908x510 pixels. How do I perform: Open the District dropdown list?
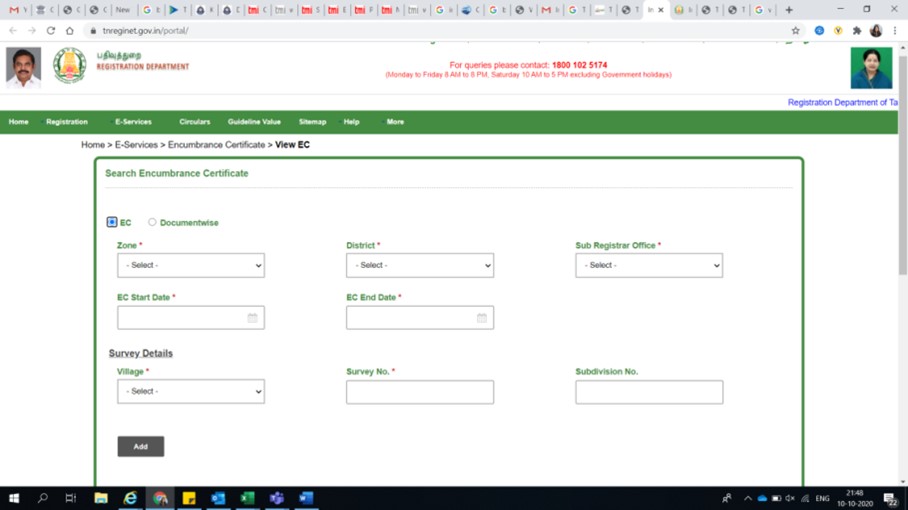point(419,265)
